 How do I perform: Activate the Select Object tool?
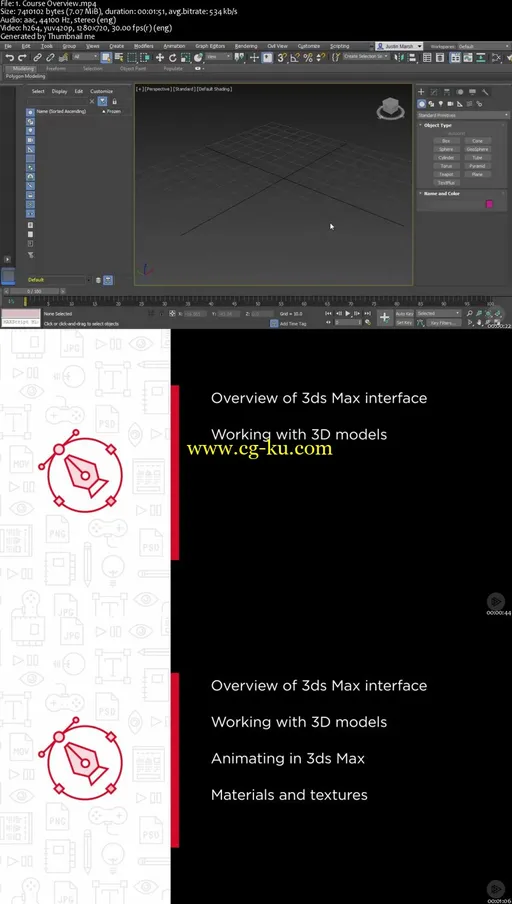106,57
